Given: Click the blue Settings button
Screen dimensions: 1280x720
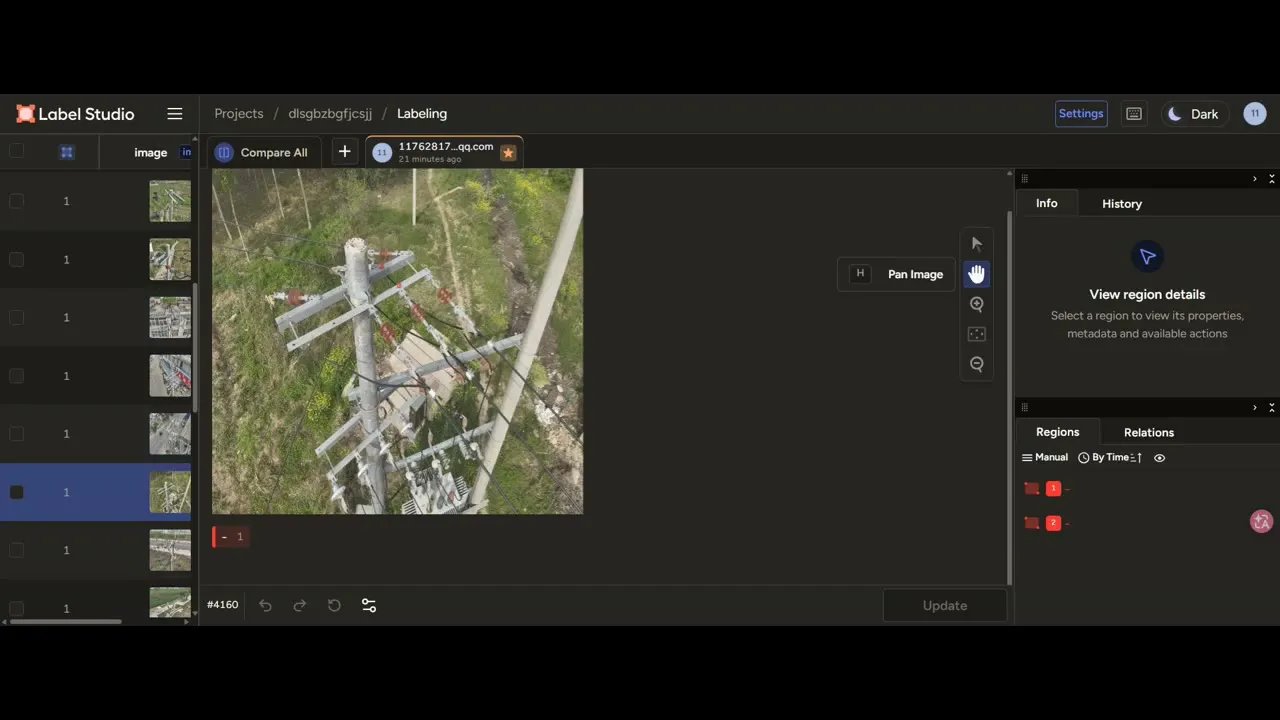Looking at the screenshot, I should click(x=1081, y=114).
